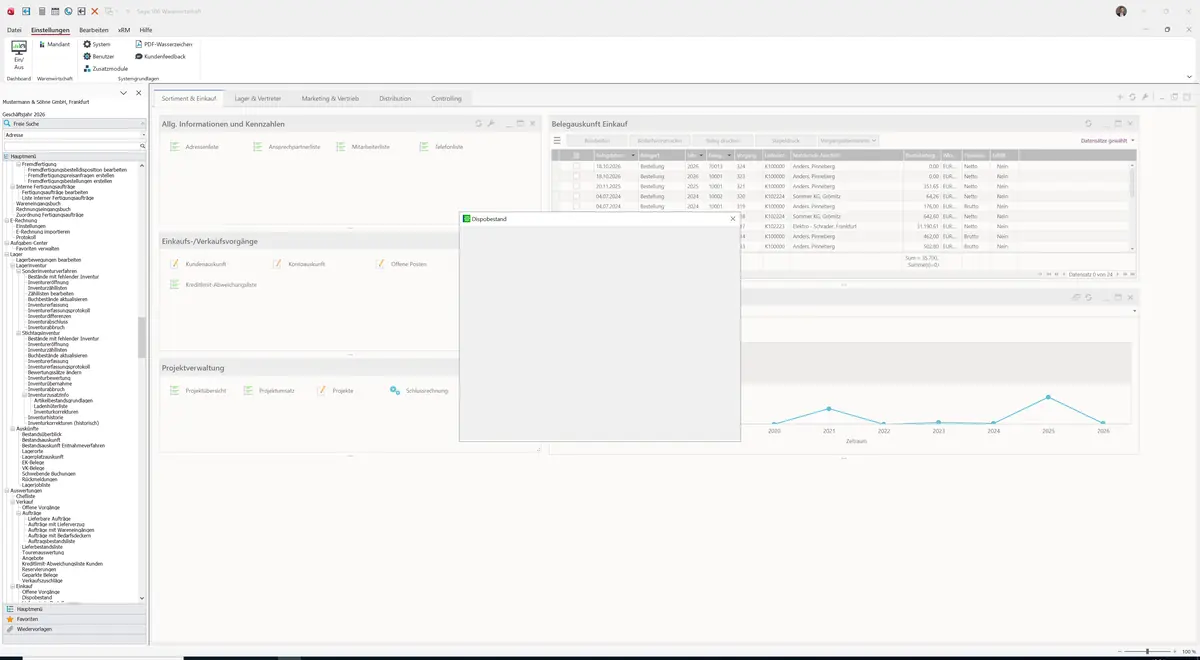Adjust the zoom slider in the status bar
Viewport: 1200px width, 660px height.
[1147, 651]
